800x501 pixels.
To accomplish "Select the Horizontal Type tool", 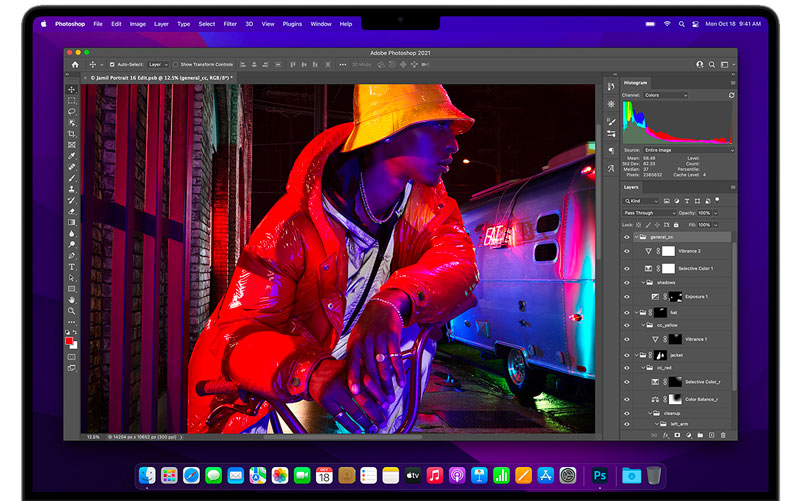I will (x=71, y=267).
